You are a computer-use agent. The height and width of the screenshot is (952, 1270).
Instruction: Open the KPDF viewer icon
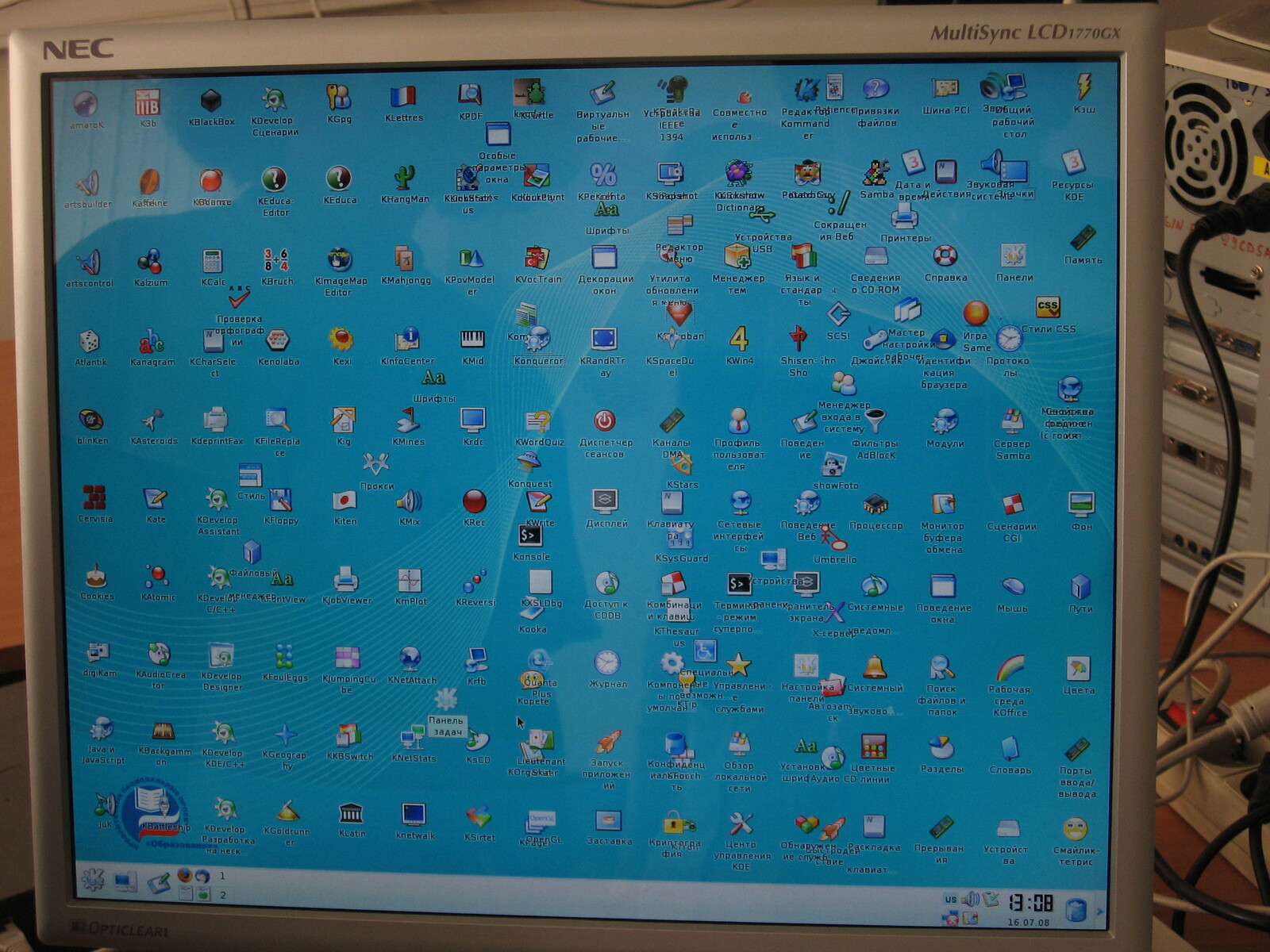[469, 95]
